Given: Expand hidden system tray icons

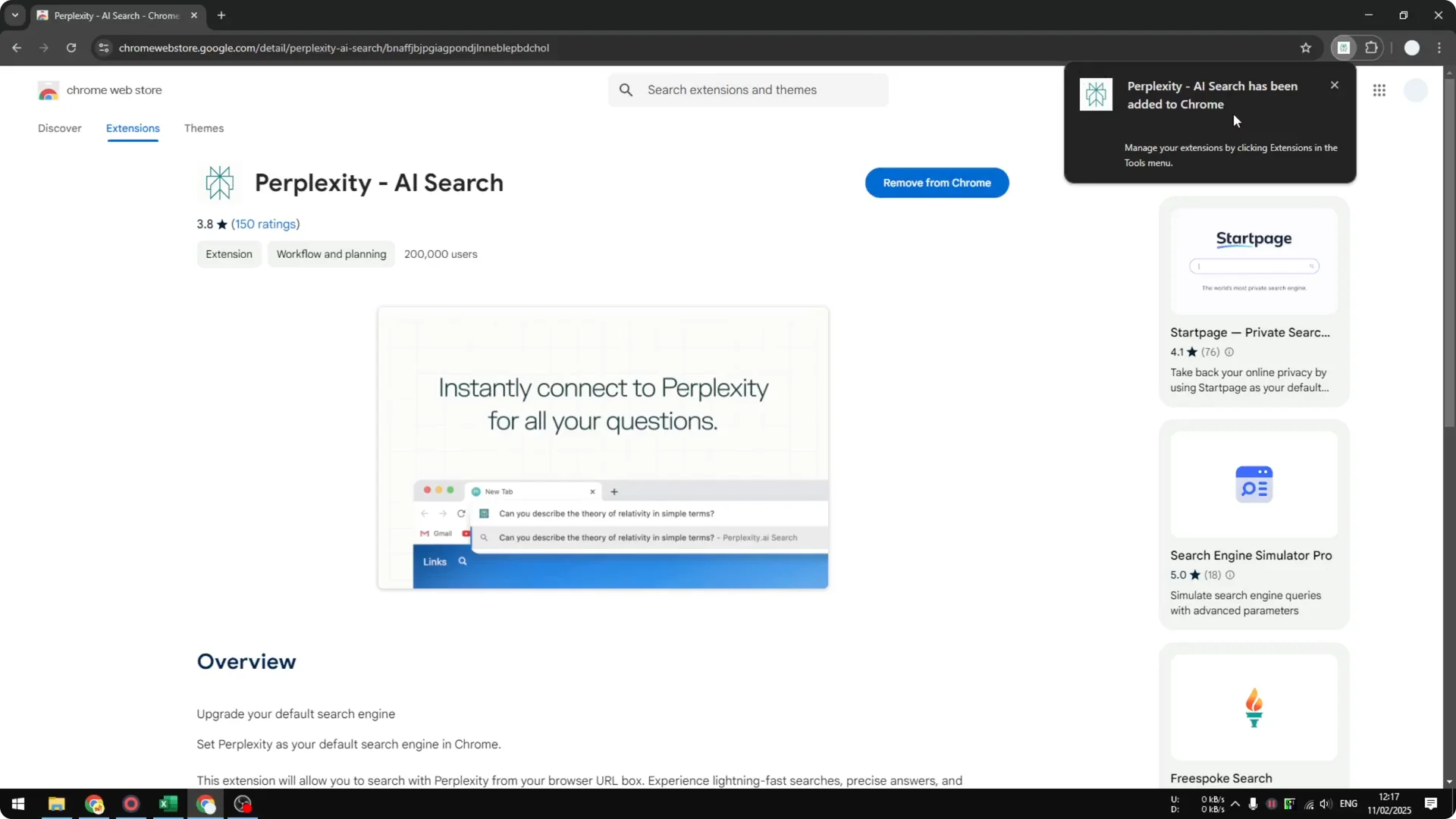Looking at the screenshot, I should [1236, 805].
